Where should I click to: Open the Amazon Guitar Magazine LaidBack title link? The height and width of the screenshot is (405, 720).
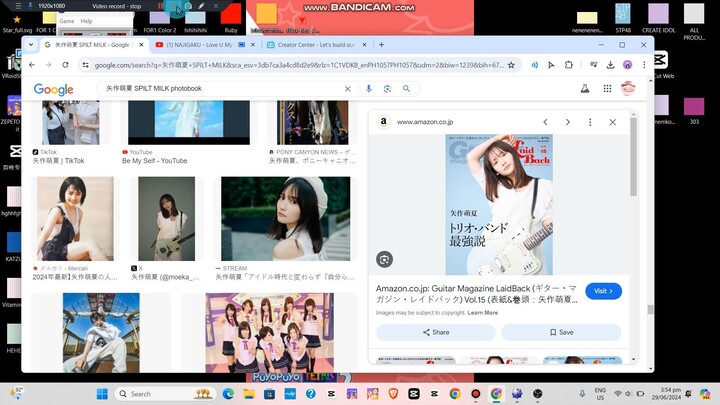477,294
